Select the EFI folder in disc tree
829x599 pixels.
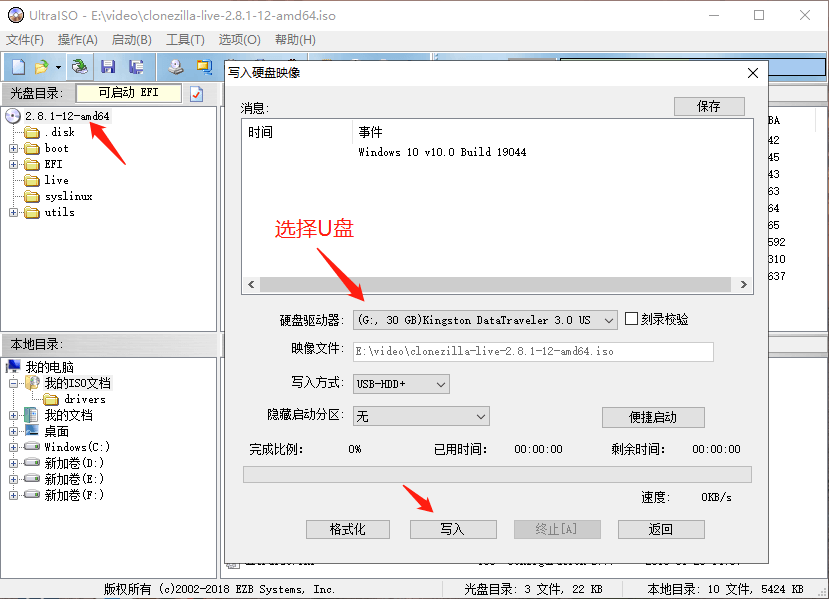pyautogui.click(x=53, y=164)
